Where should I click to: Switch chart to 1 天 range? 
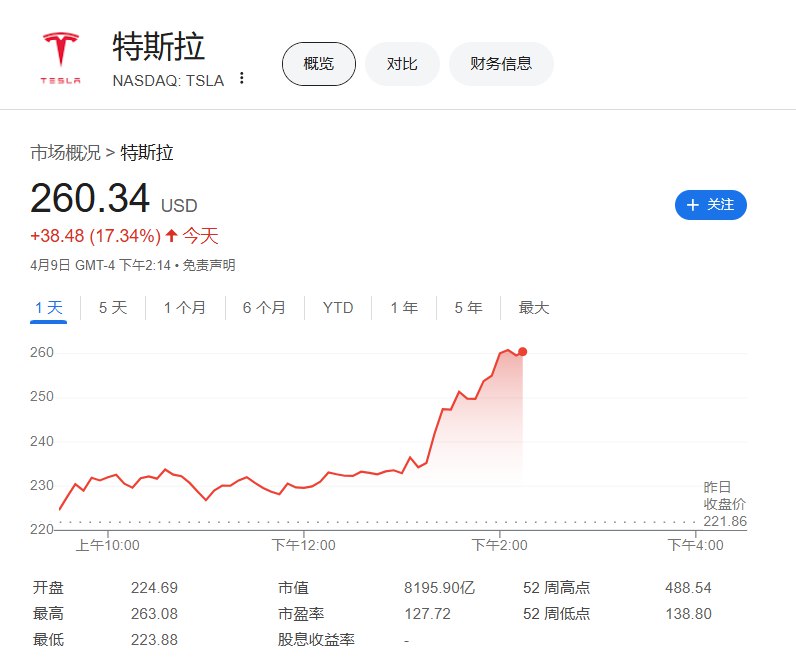(49, 308)
